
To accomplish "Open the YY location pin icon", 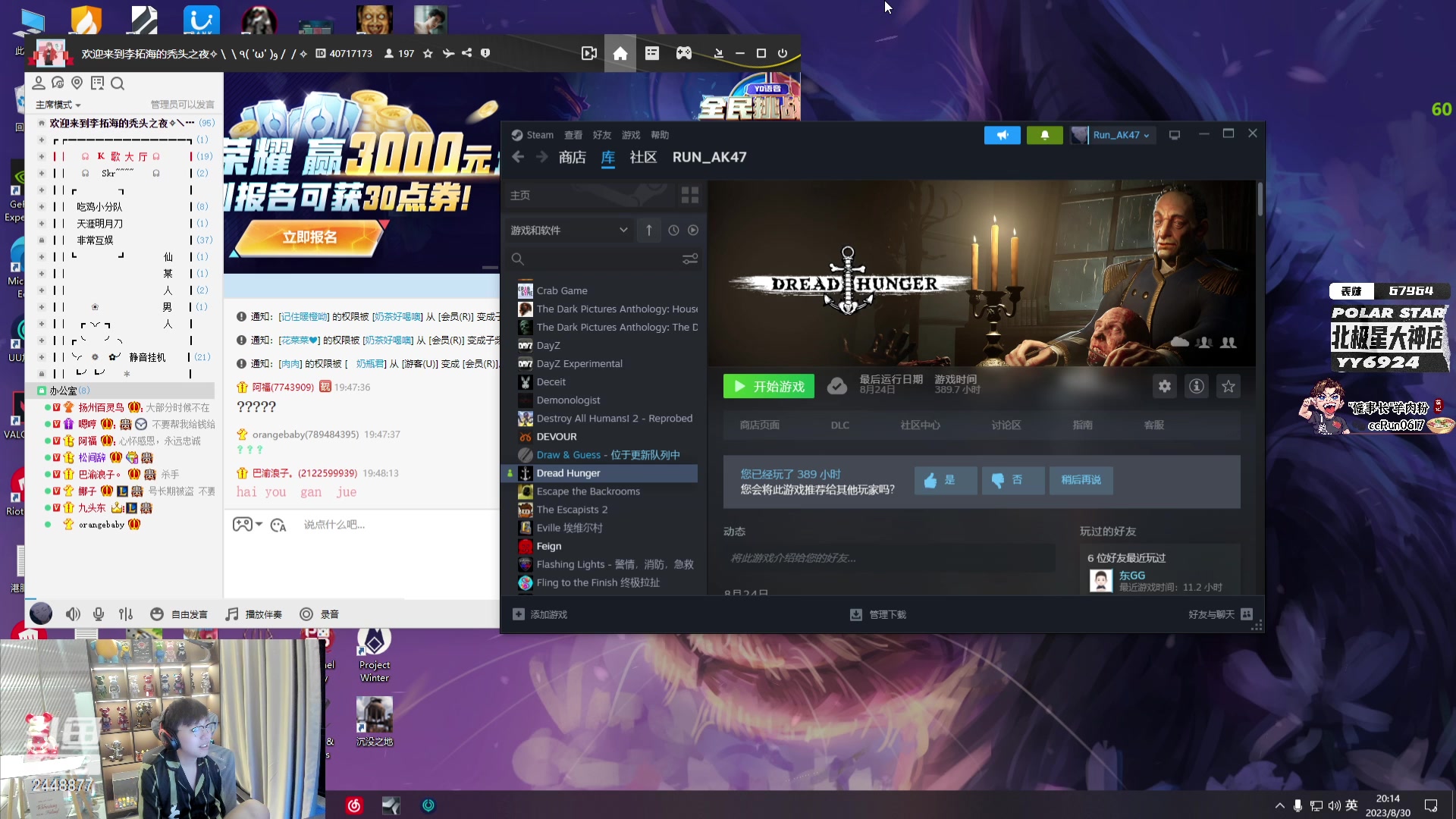I will tap(77, 83).
